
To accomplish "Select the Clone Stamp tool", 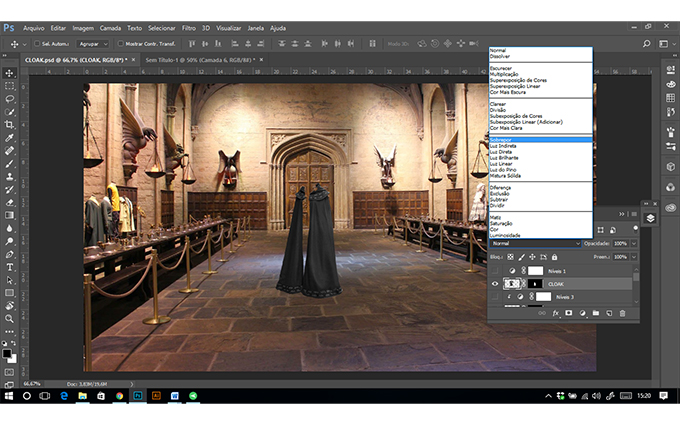I will click(x=9, y=177).
